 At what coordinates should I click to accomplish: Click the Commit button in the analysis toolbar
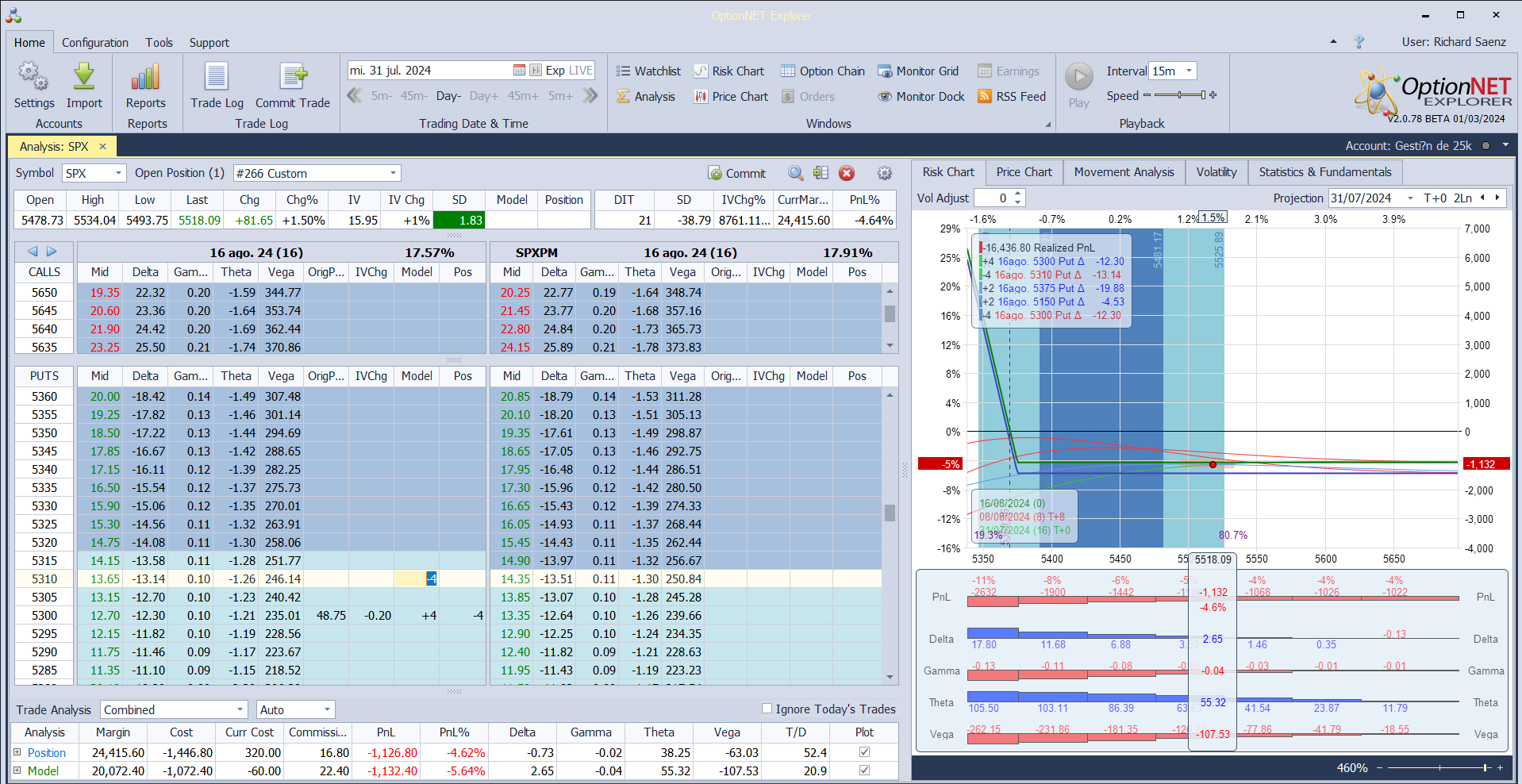[737, 173]
